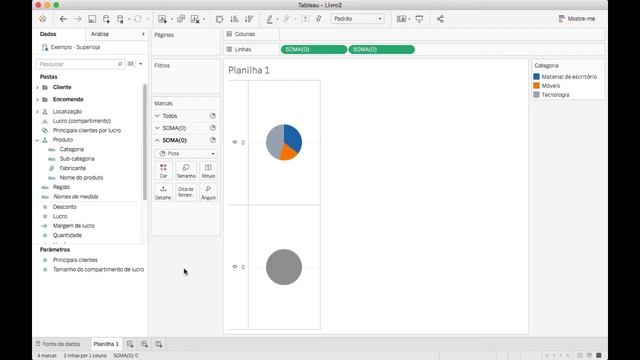Screen dimensions: 640x360
Task: Select the Categoria field
Action: pyautogui.click(x=72, y=149)
